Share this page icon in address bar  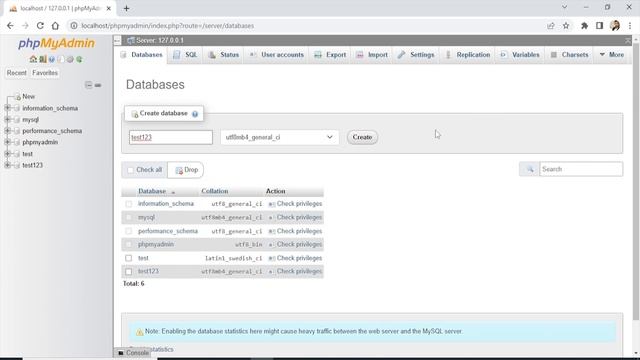(551, 26)
